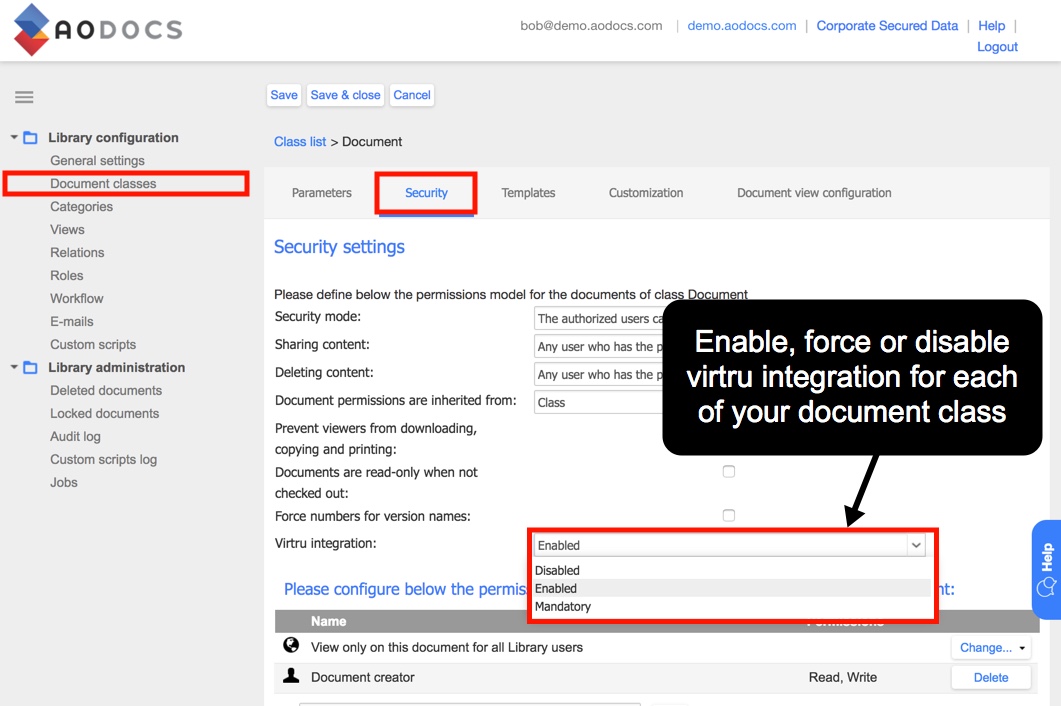Screen dimensions: 1061x706
Task: Click the AODocs logo
Action: [x=98, y=30]
